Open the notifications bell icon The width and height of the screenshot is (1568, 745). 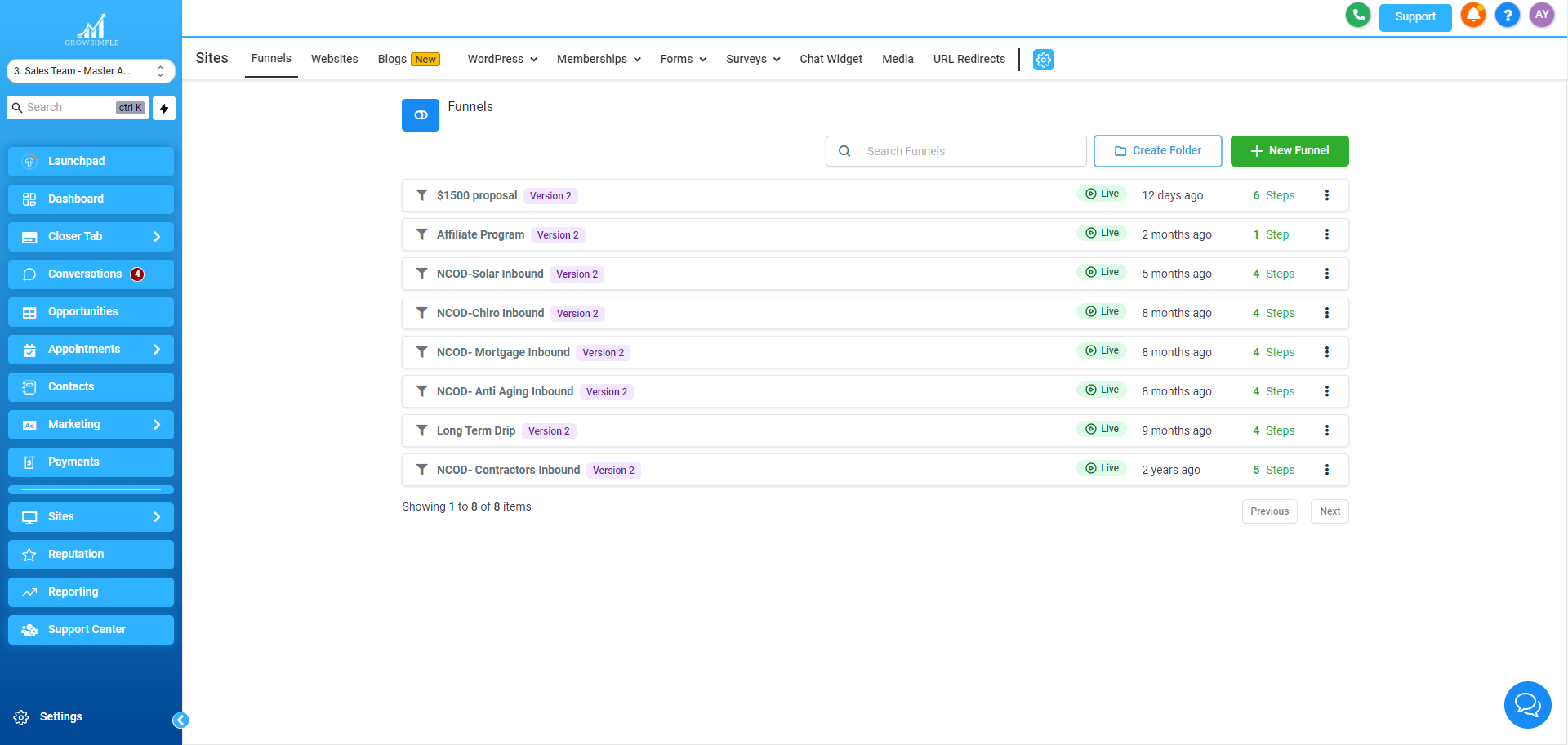tap(1473, 16)
